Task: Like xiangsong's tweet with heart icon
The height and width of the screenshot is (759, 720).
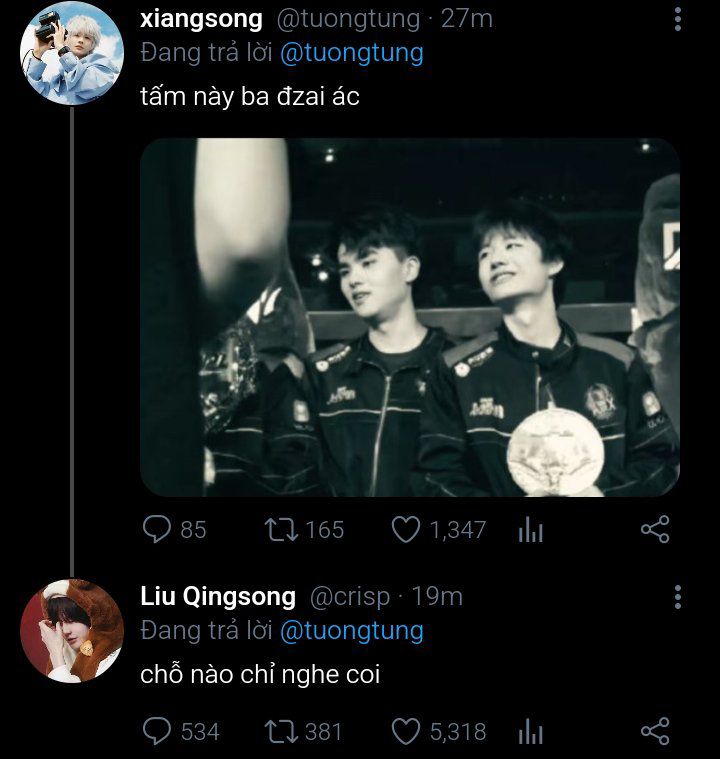Action: pyautogui.click(x=405, y=529)
